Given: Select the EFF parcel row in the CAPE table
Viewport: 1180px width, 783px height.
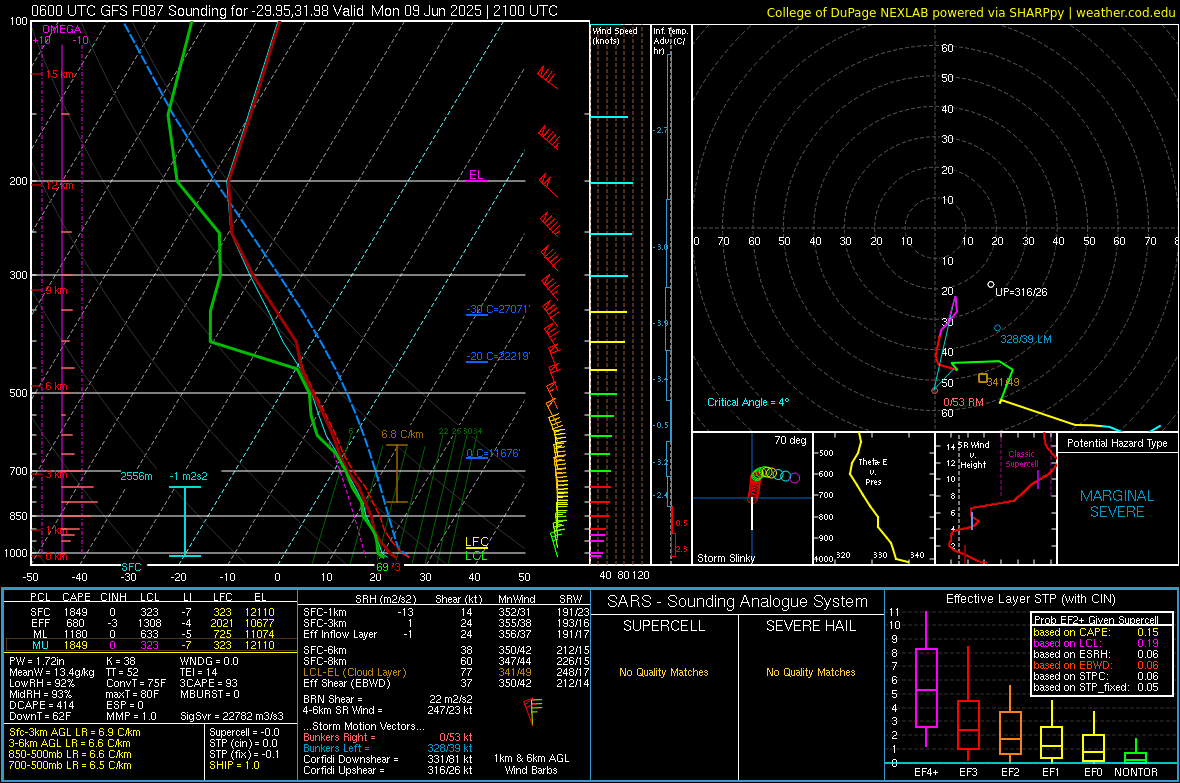Looking at the screenshot, I should 151,623.
